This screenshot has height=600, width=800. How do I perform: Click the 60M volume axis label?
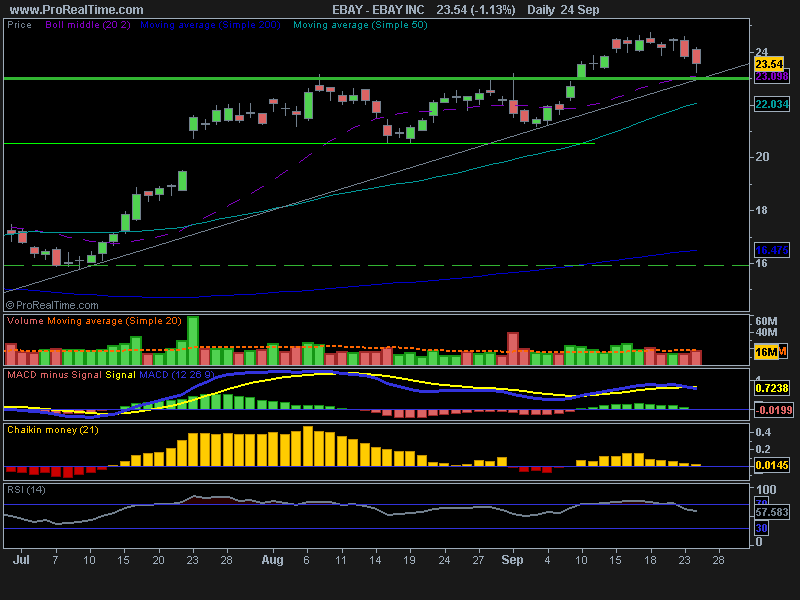[766, 321]
